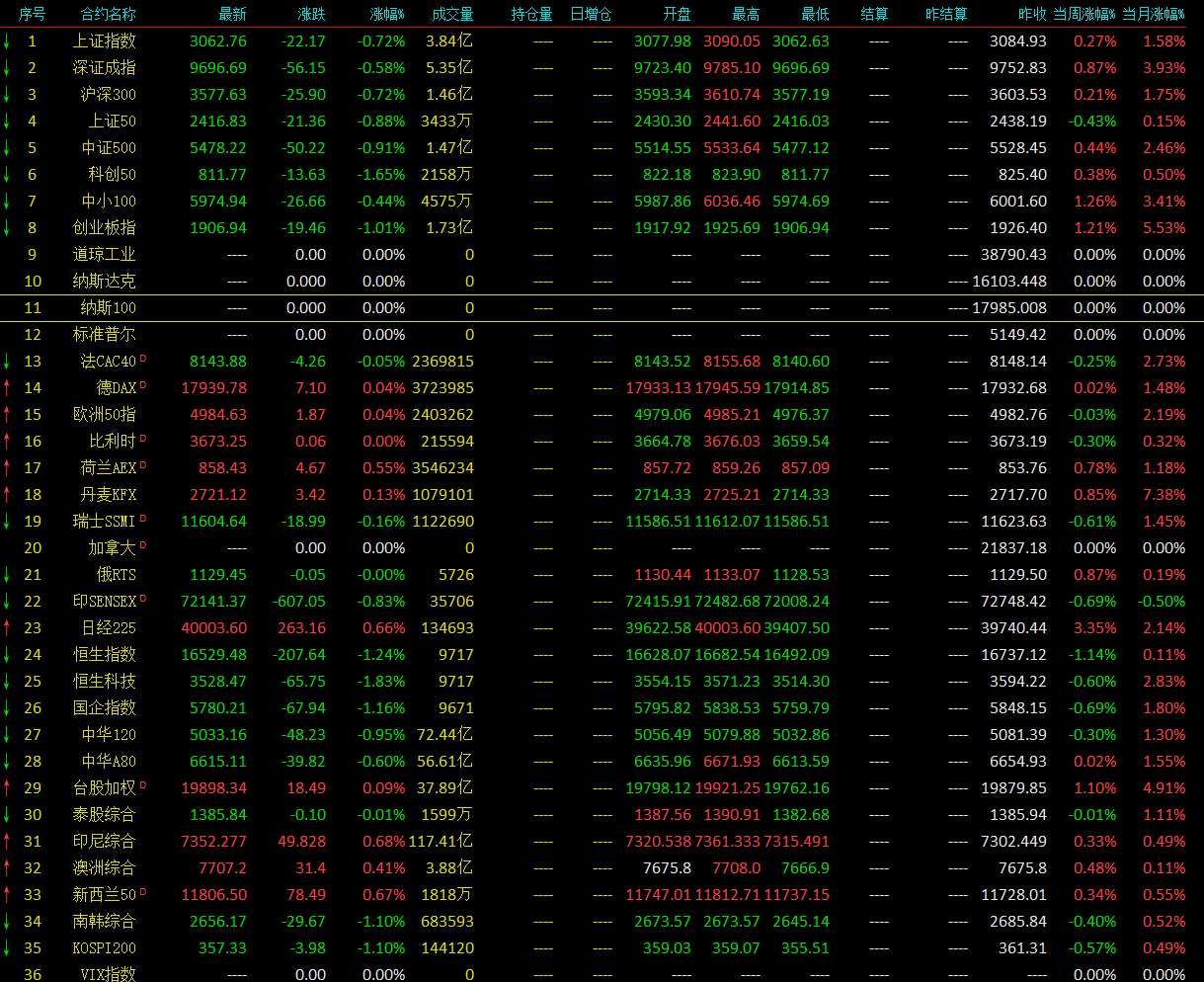Click the red up arrow beside 日经225
Screen dimensions: 1204x982
click(6, 628)
